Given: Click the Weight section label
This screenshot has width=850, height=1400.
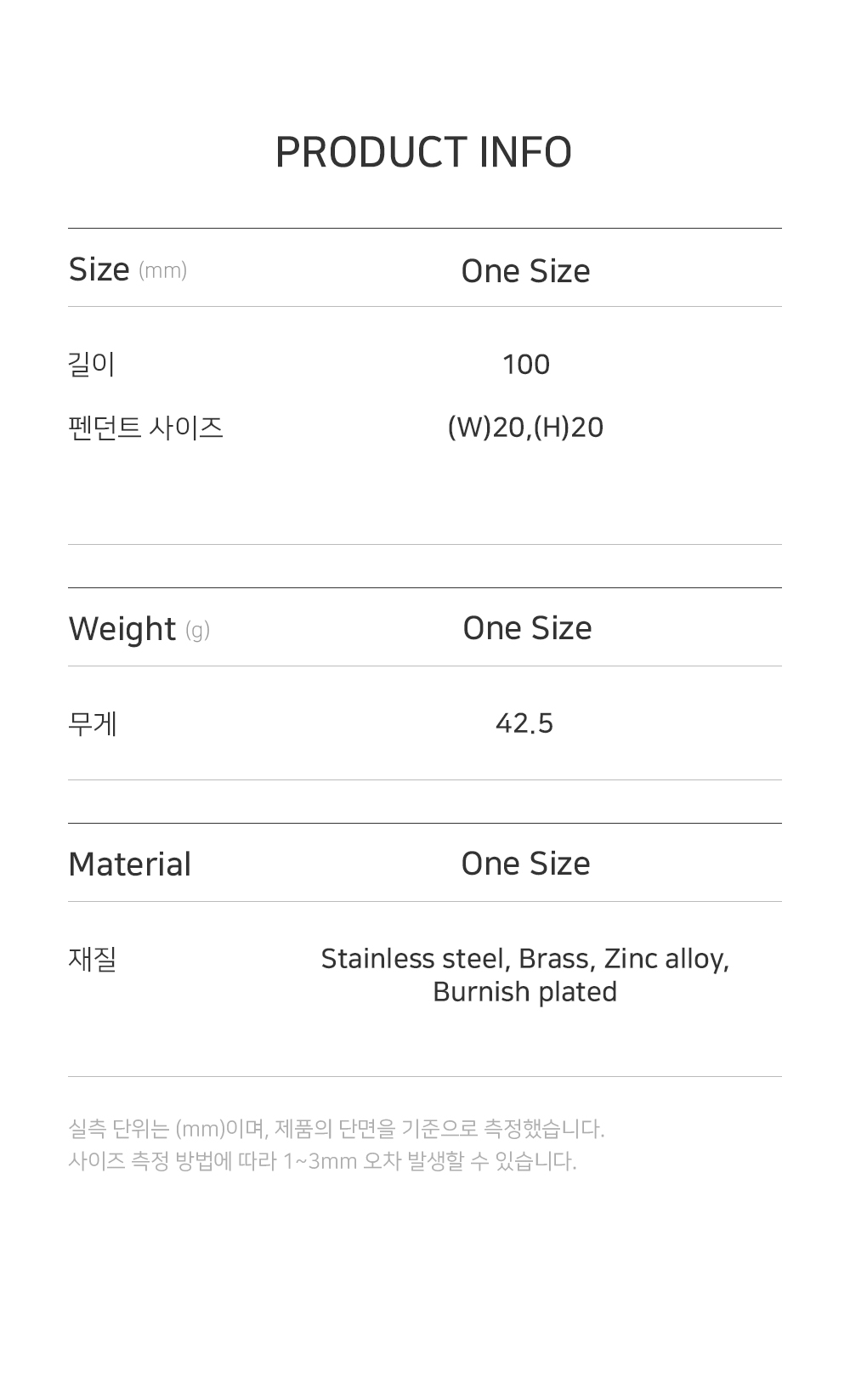Looking at the screenshot, I should (122, 629).
